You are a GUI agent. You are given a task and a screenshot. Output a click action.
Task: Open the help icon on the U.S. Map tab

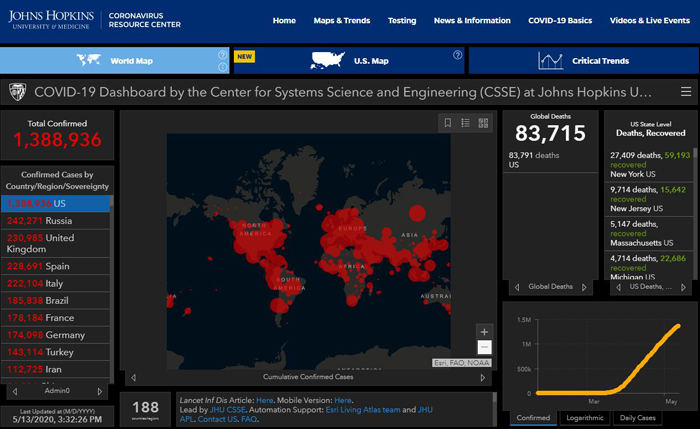tap(458, 55)
